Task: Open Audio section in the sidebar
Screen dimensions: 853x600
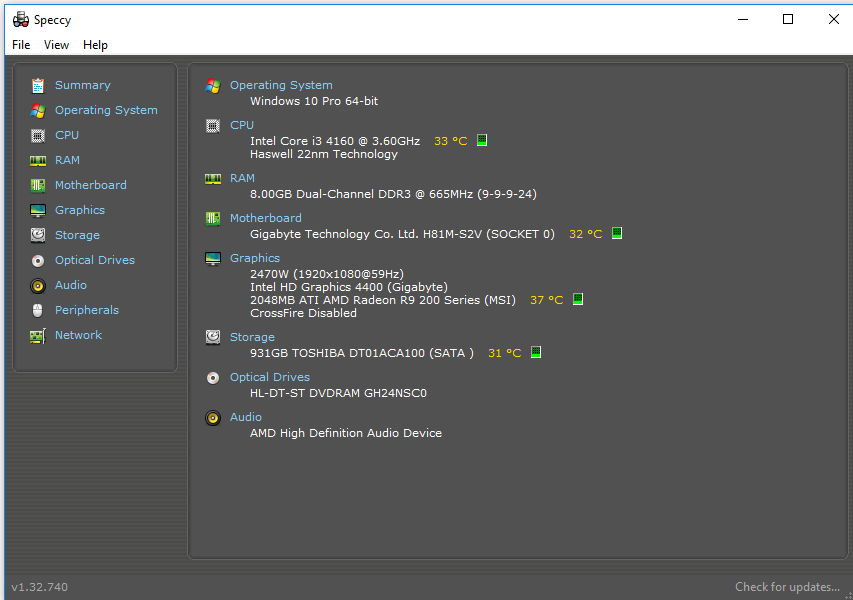Action: point(71,286)
